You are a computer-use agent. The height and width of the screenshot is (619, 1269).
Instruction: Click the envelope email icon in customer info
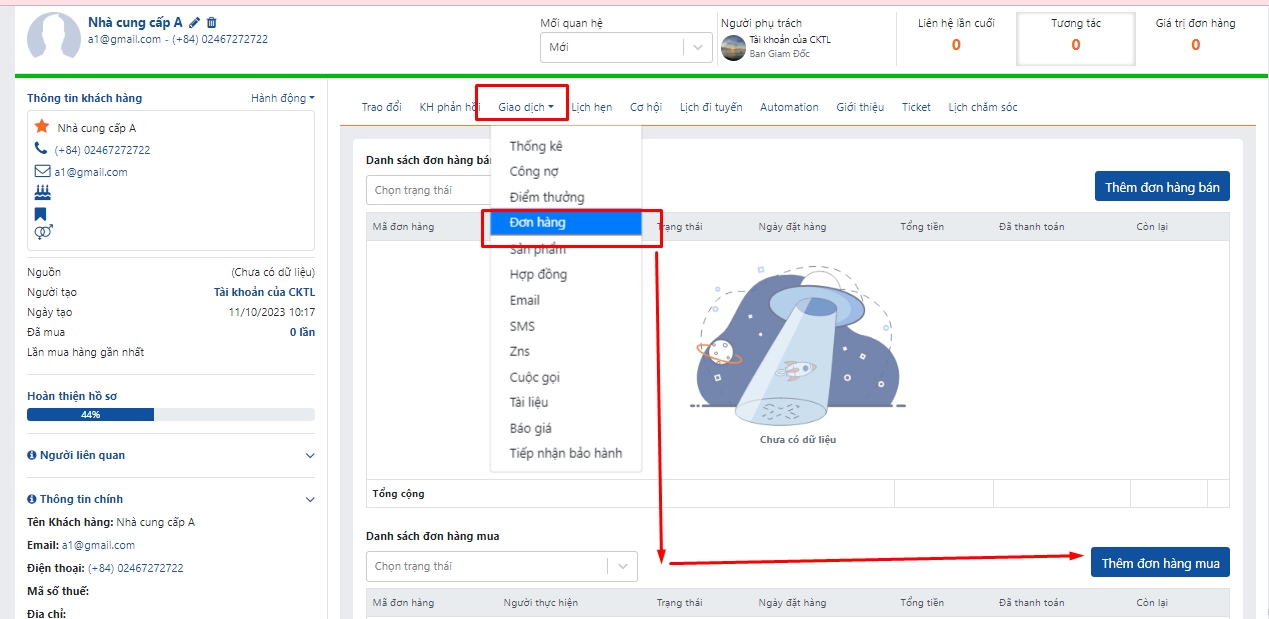tap(41, 171)
